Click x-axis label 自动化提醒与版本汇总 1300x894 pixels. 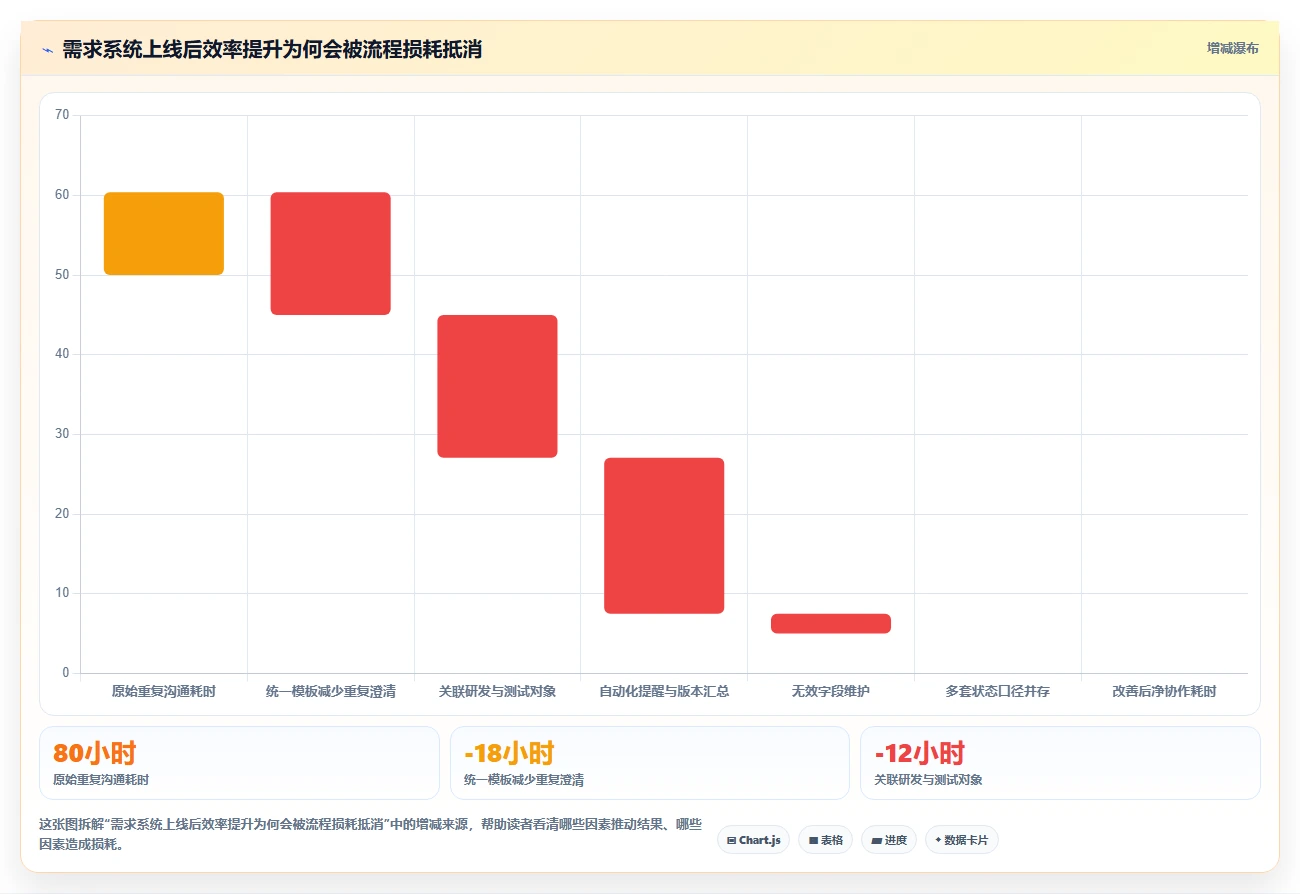coord(664,691)
